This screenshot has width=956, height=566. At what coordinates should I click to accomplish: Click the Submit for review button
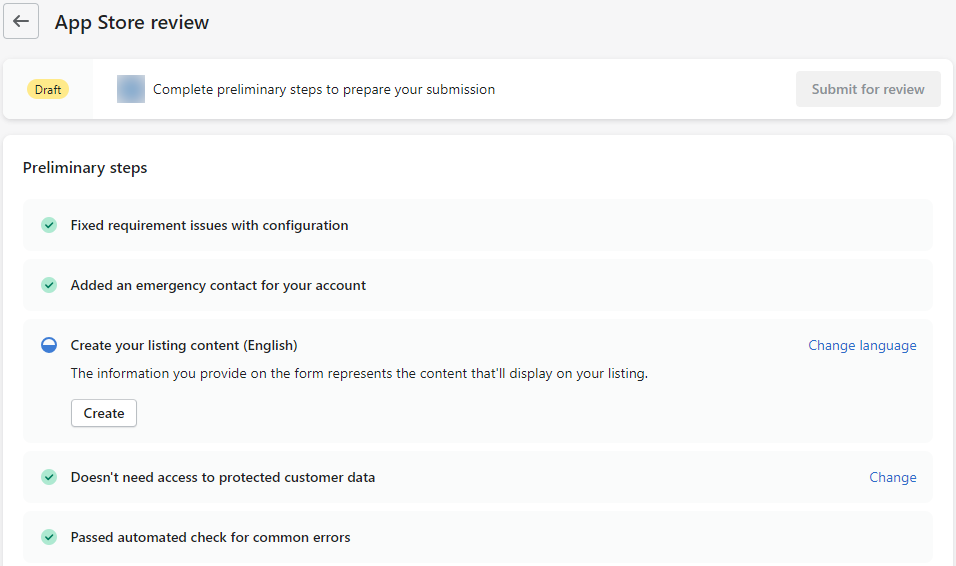[x=868, y=89]
